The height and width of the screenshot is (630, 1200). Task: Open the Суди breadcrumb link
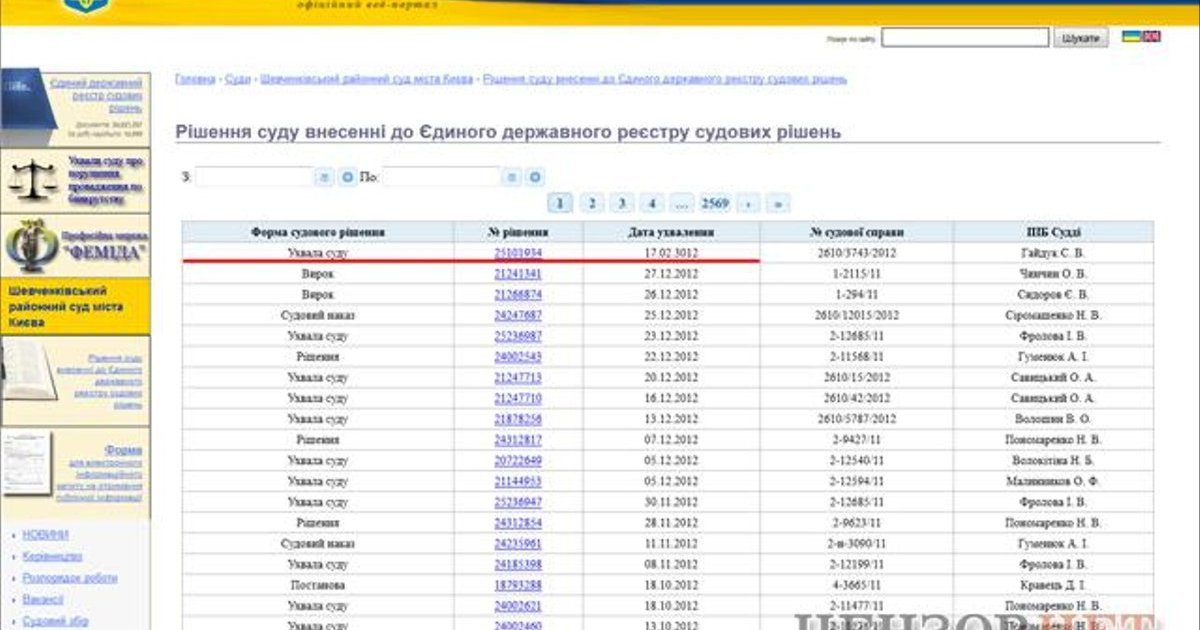238,78
